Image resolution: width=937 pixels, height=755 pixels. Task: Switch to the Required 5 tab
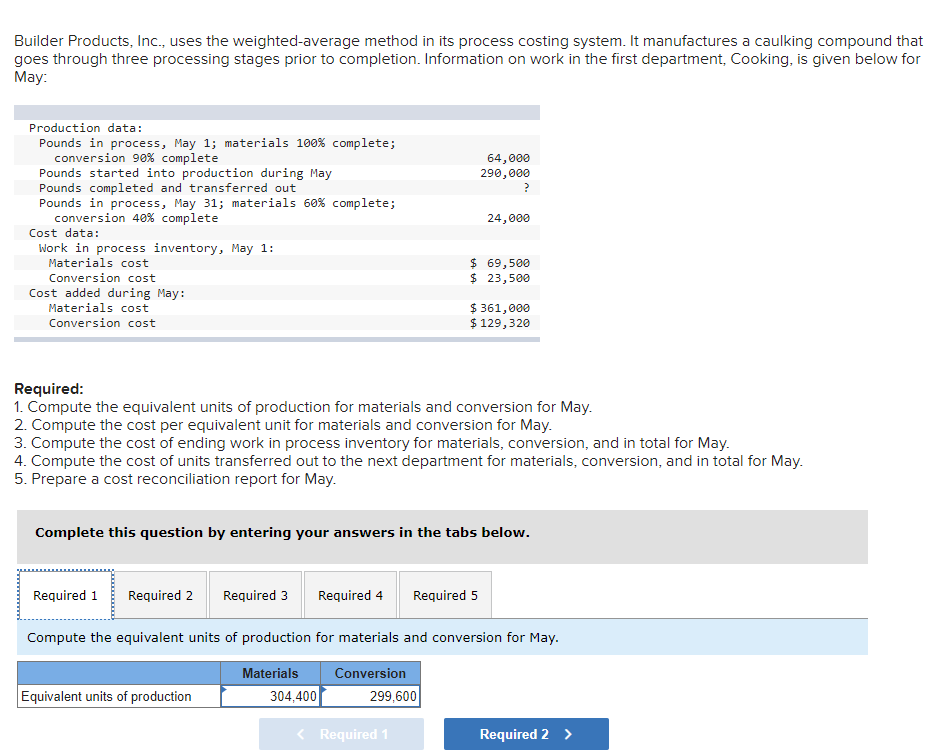click(x=445, y=594)
